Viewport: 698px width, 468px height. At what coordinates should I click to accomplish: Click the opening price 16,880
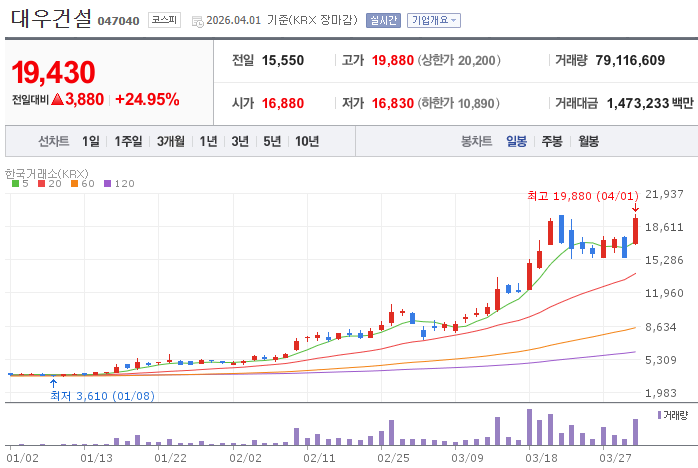[x=283, y=103]
